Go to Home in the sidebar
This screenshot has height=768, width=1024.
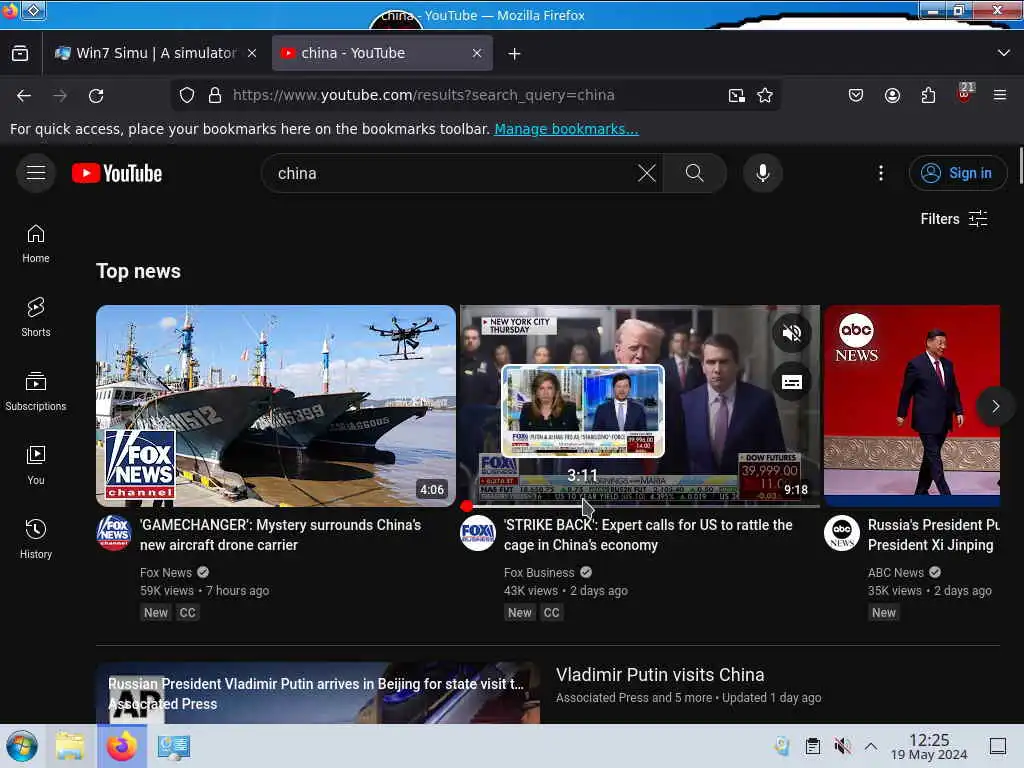tap(36, 244)
